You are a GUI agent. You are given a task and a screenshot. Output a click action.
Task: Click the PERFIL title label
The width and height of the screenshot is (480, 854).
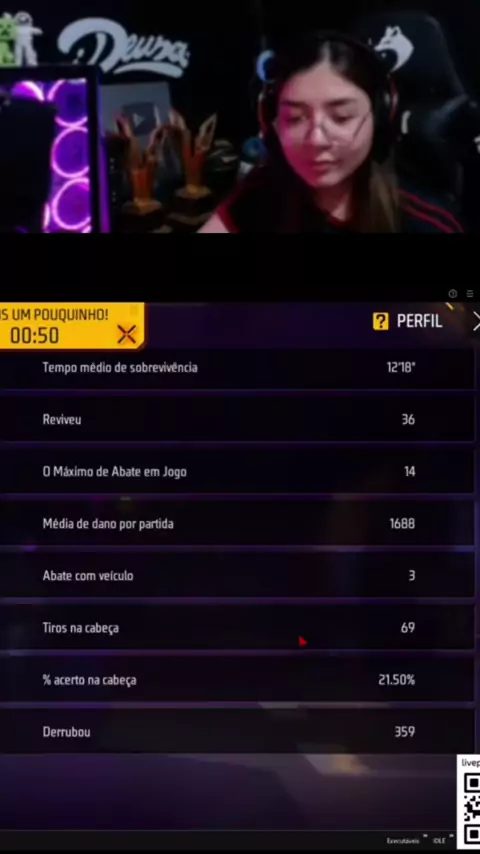[x=419, y=321]
